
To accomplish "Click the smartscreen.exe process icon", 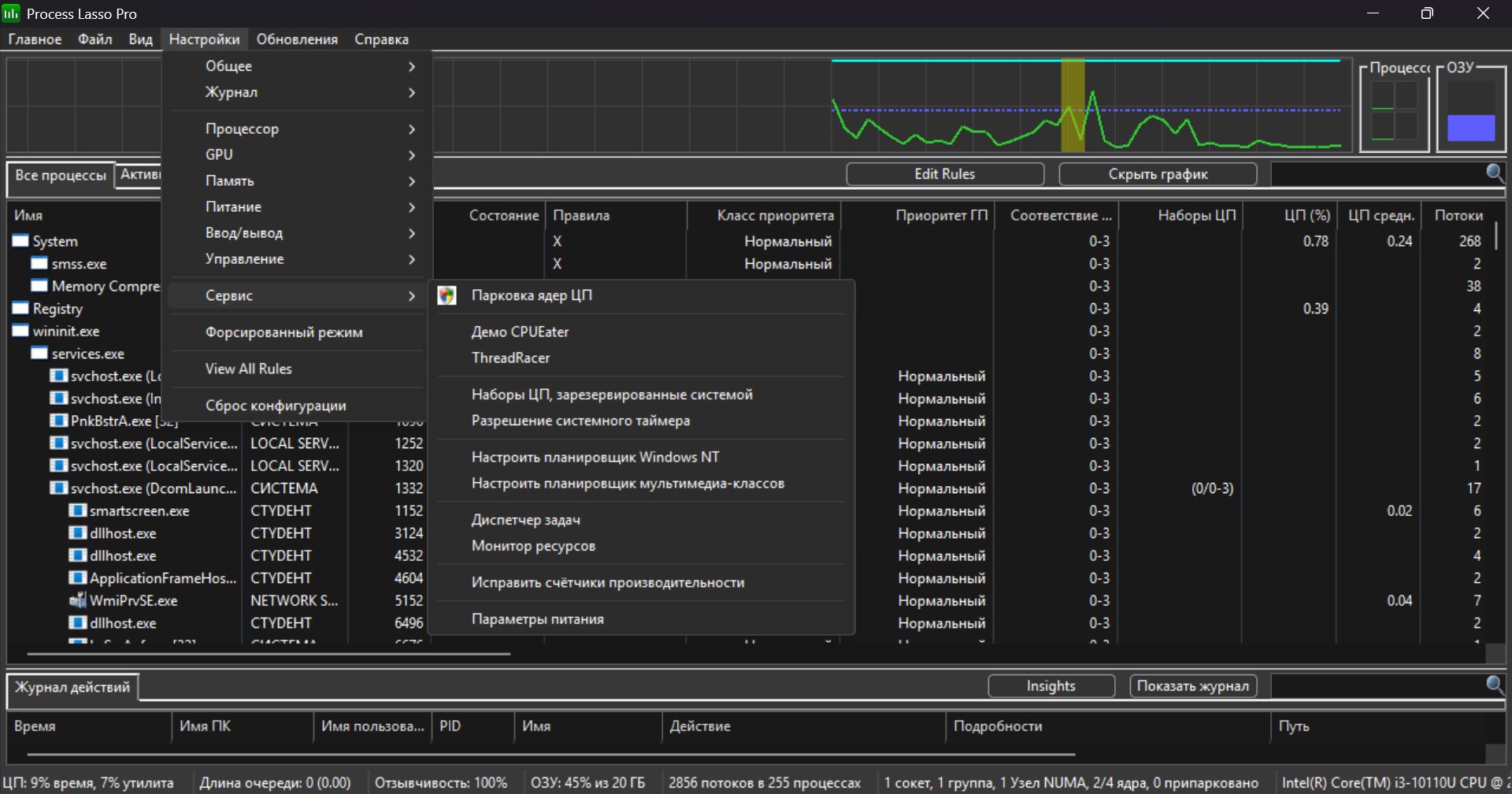I will pyautogui.click(x=77, y=510).
